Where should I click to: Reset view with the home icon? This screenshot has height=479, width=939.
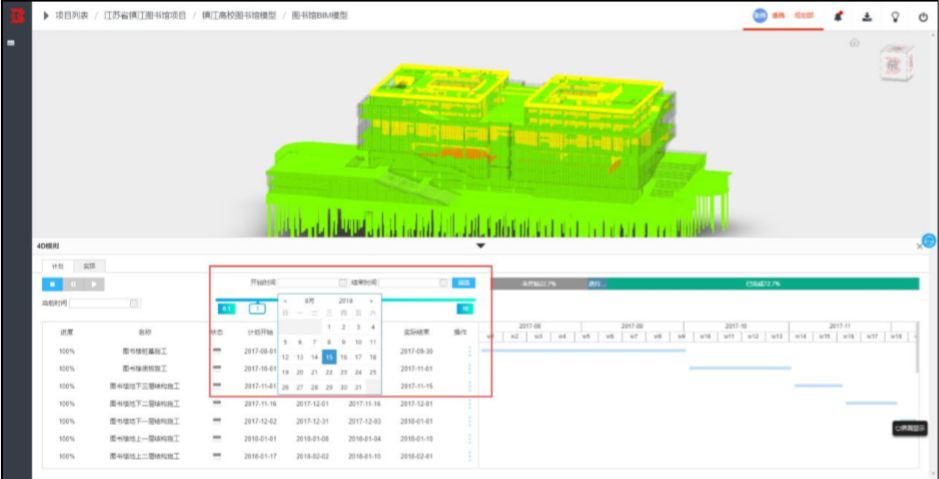(855, 43)
